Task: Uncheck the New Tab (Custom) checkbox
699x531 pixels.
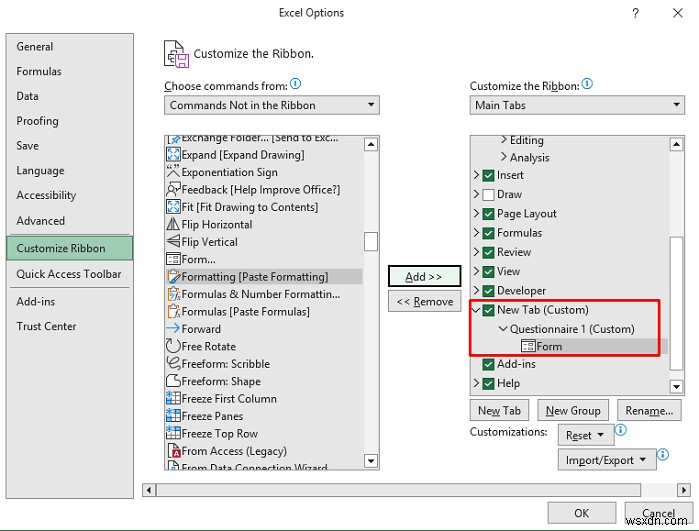Action: point(488,310)
